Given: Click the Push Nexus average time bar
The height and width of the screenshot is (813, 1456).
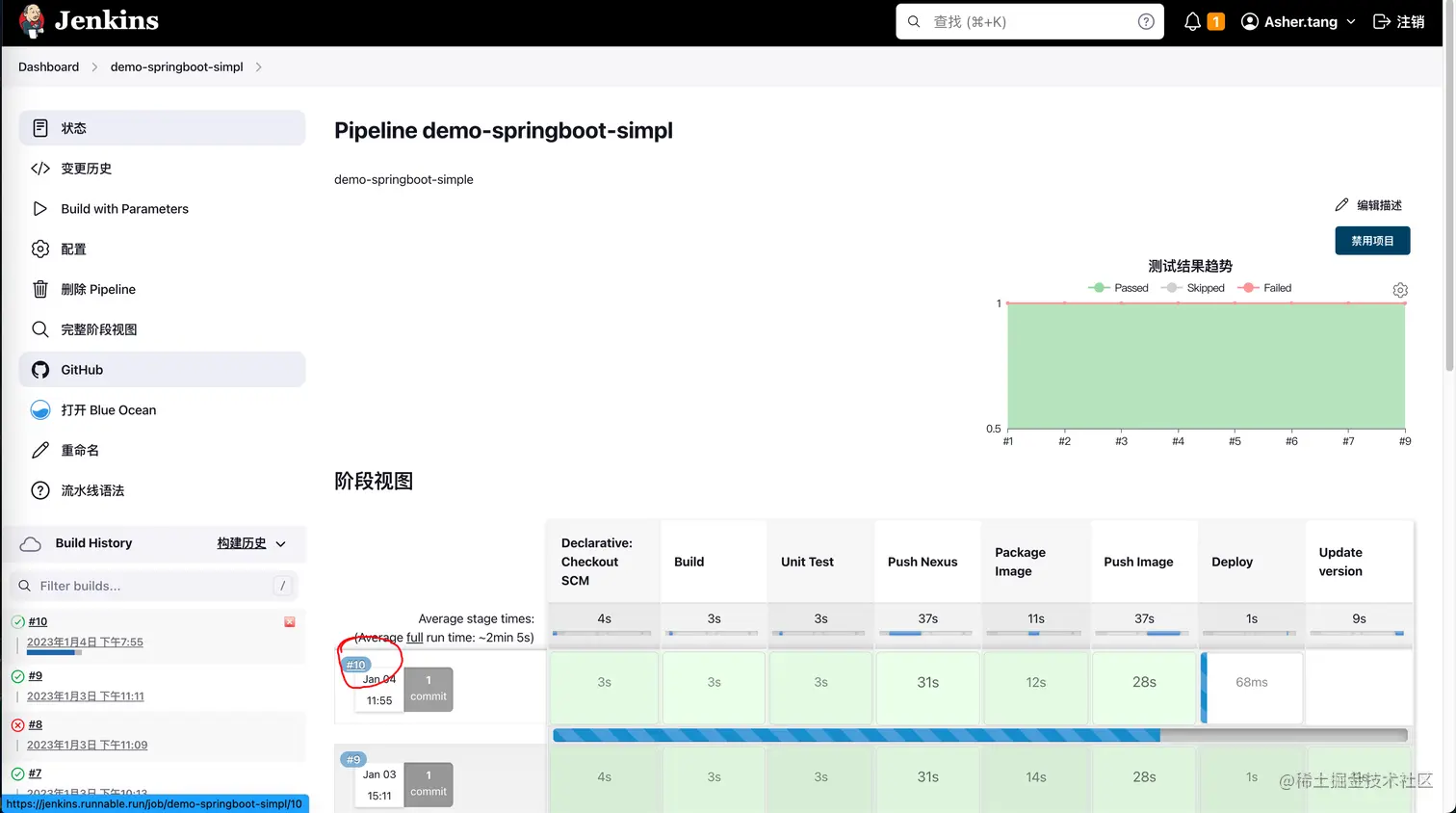Looking at the screenshot, I should tap(924, 634).
